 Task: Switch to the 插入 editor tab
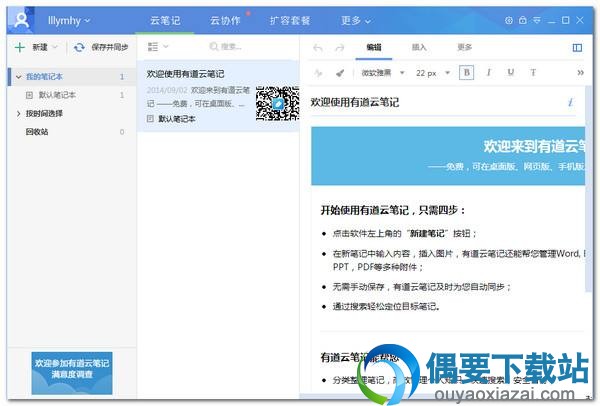(x=419, y=47)
